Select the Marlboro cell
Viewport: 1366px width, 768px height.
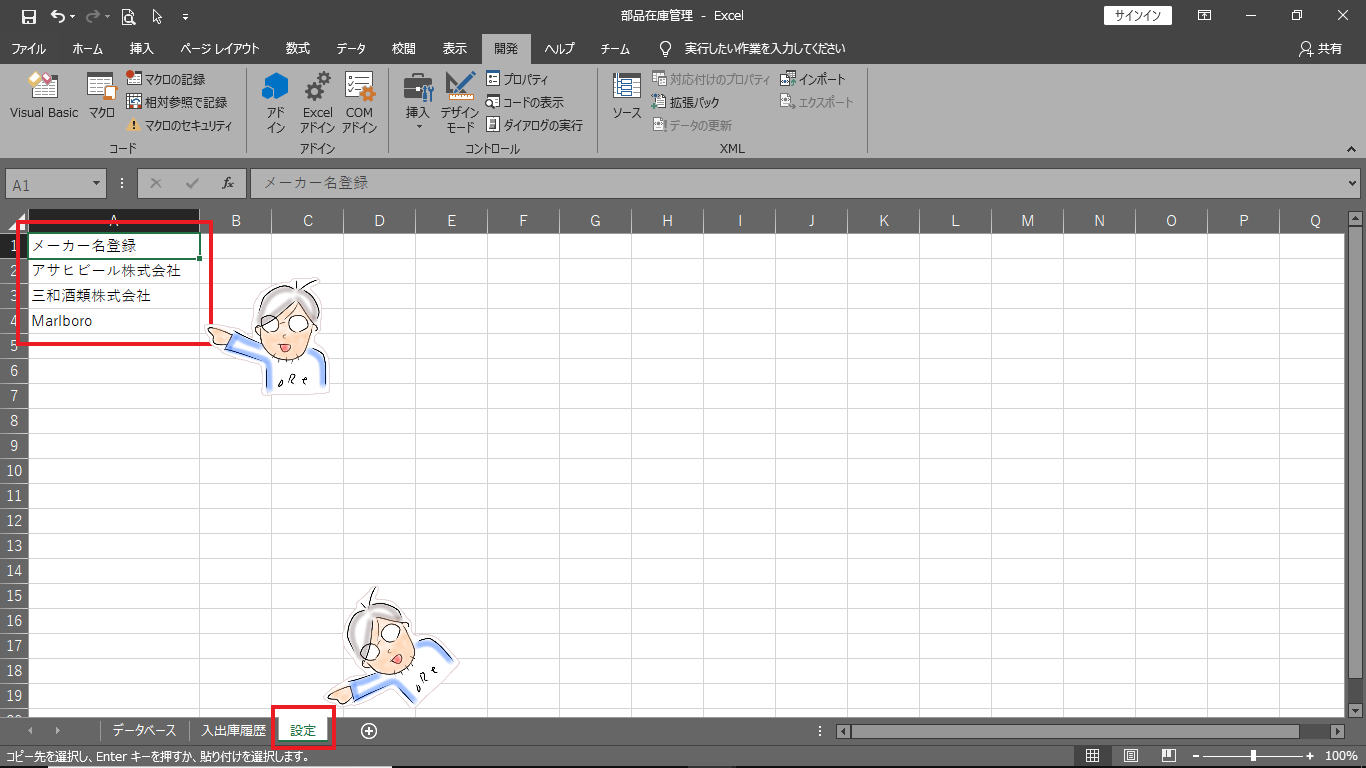114,321
